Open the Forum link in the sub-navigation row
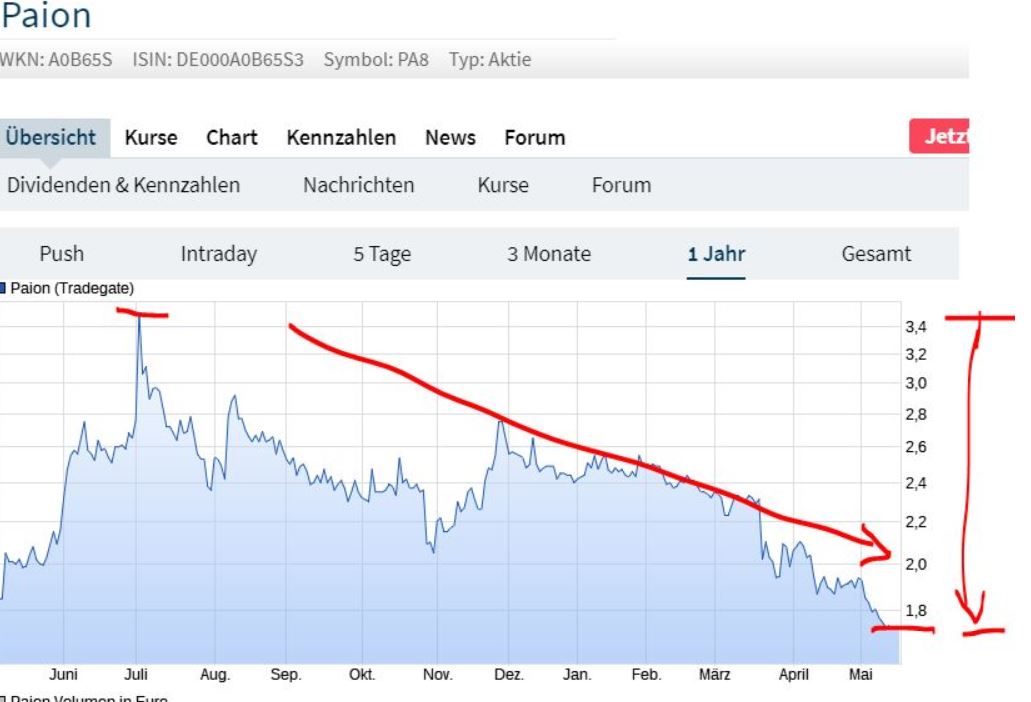The height and width of the screenshot is (702, 1031). pyautogui.click(x=621, y=185)
